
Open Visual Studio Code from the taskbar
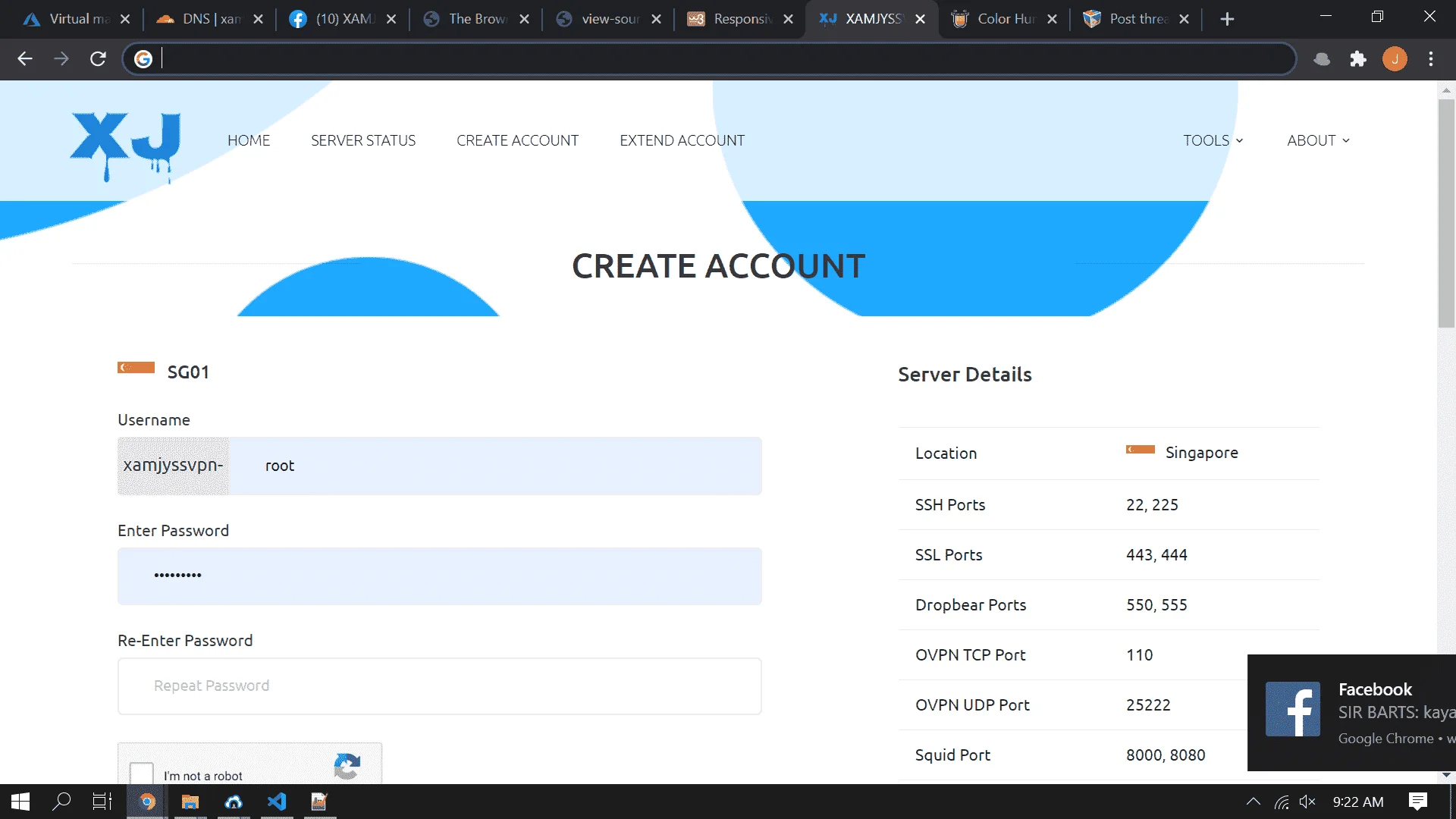point(277,802)
